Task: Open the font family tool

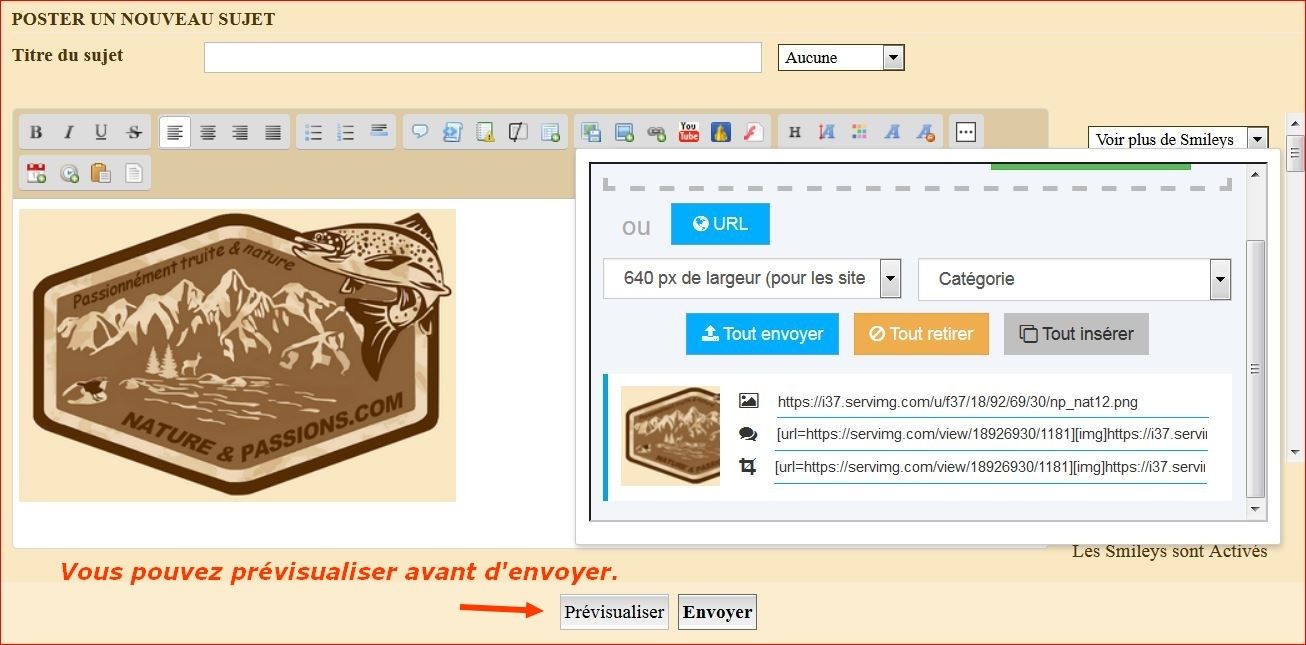Action: tap(892, 132)
